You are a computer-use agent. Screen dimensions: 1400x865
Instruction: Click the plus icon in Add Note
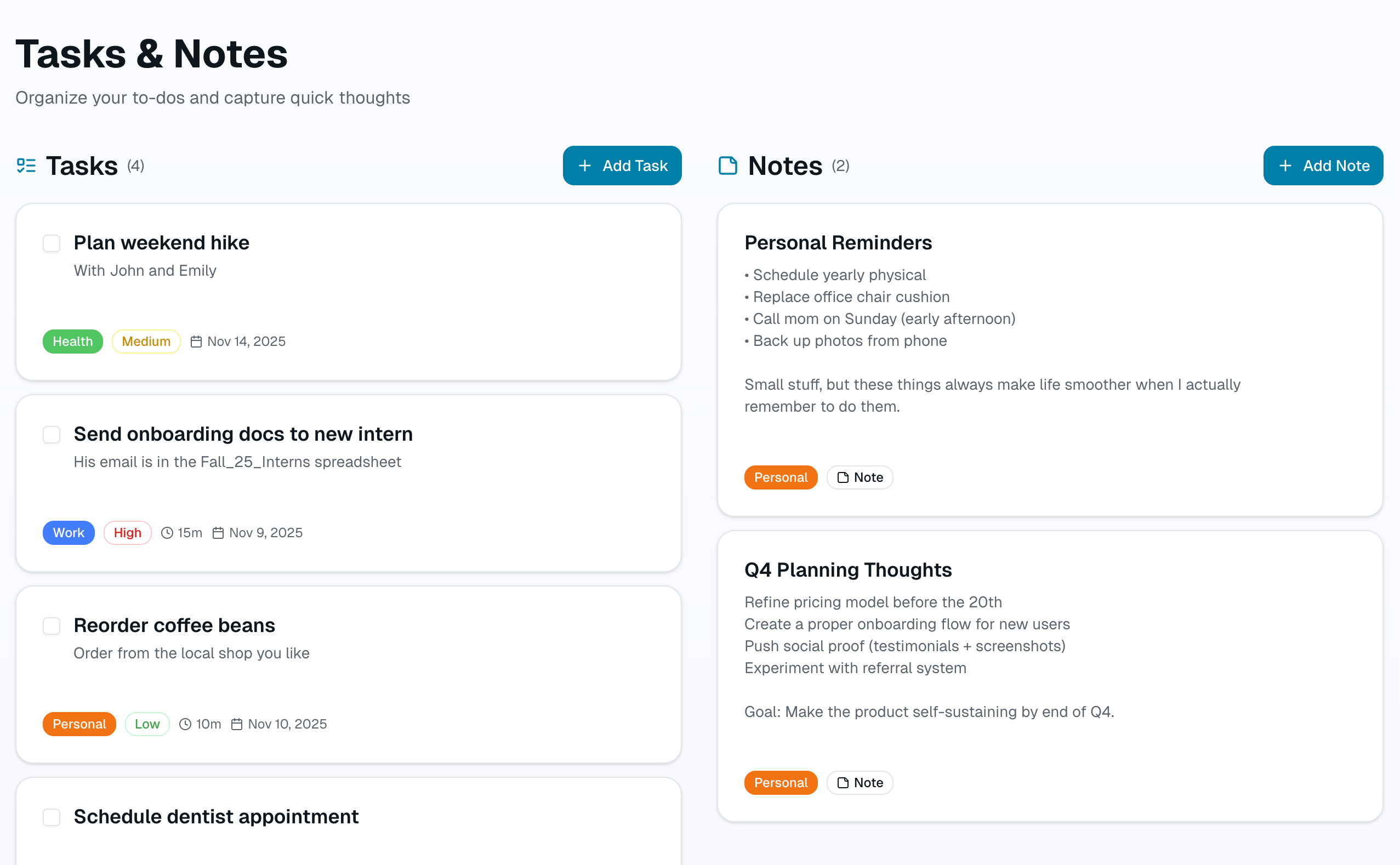tap(1285, 166)
